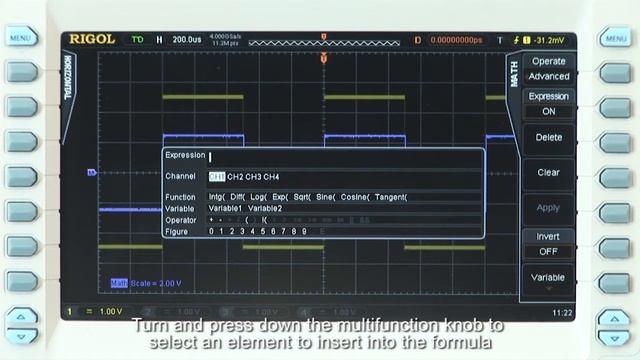Select the Delete menu item
The width and height of the screenshot is (640, 360).
tap(549, 138)
